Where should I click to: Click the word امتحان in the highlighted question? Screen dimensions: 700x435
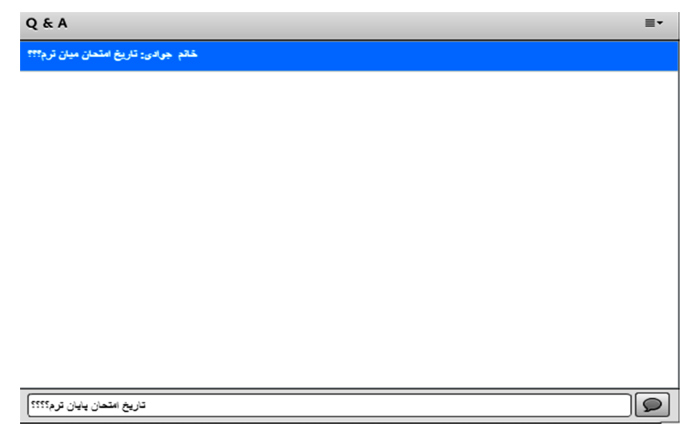(x=96, y=54)
